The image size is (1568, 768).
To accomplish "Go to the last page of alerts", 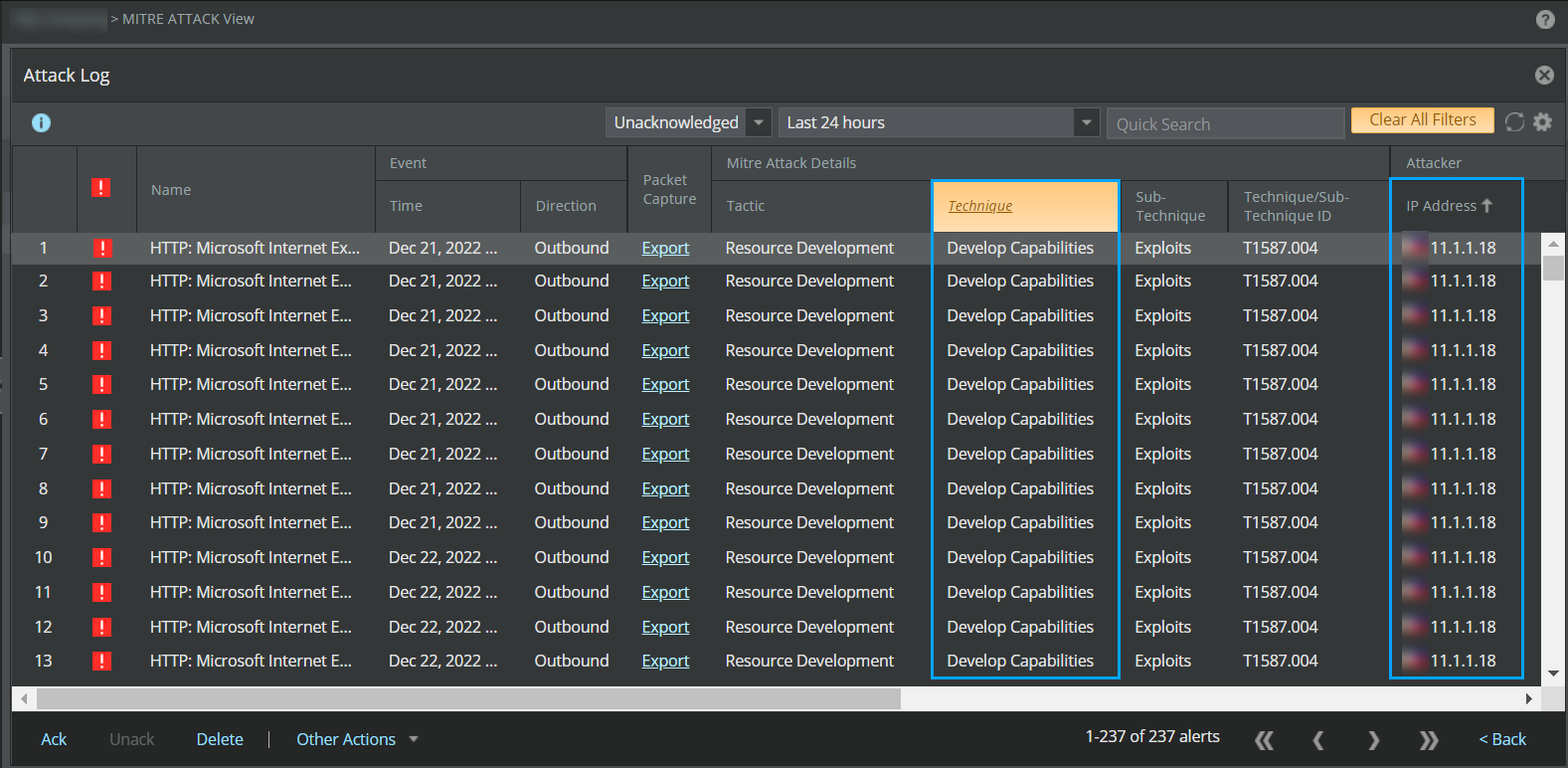I will (x=1429, y=739).
